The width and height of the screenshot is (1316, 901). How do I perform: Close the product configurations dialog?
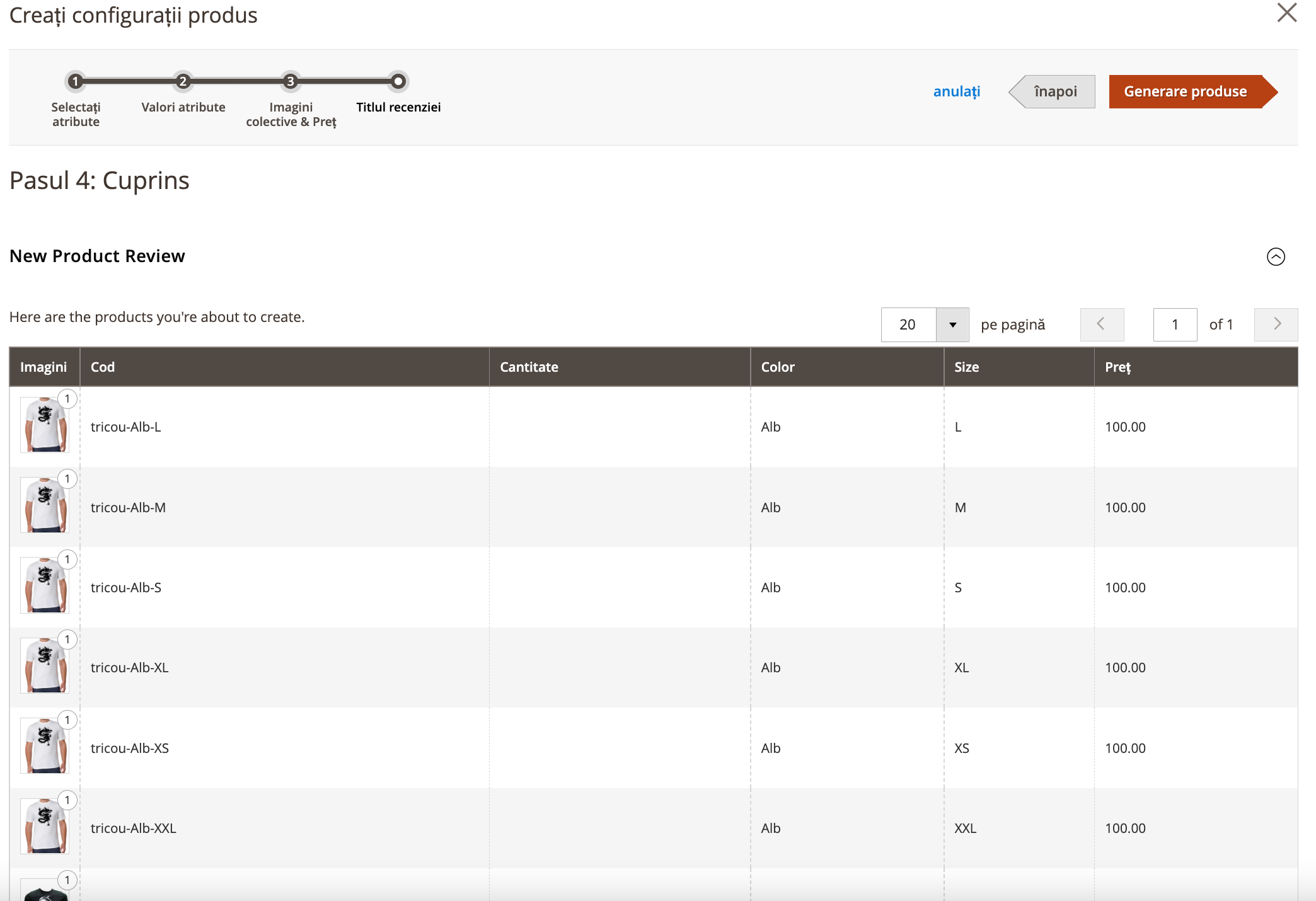[x=1286, y=13]
